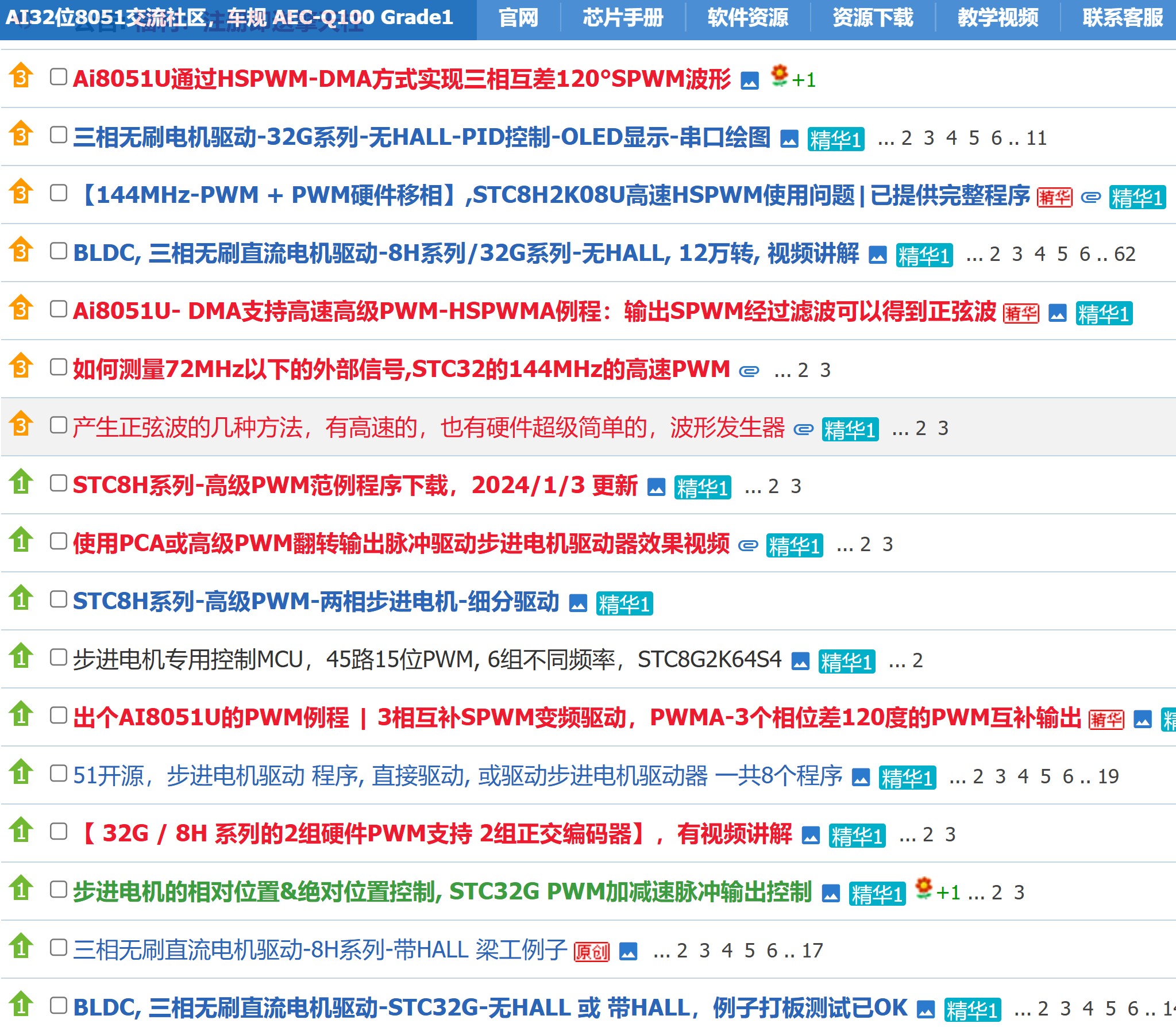Viewport: 1176px width, 1027px height.
Task: Click sticky level-1 icon of STC8H高级PWM范例程序 thread
Action: tap(21, 482)
